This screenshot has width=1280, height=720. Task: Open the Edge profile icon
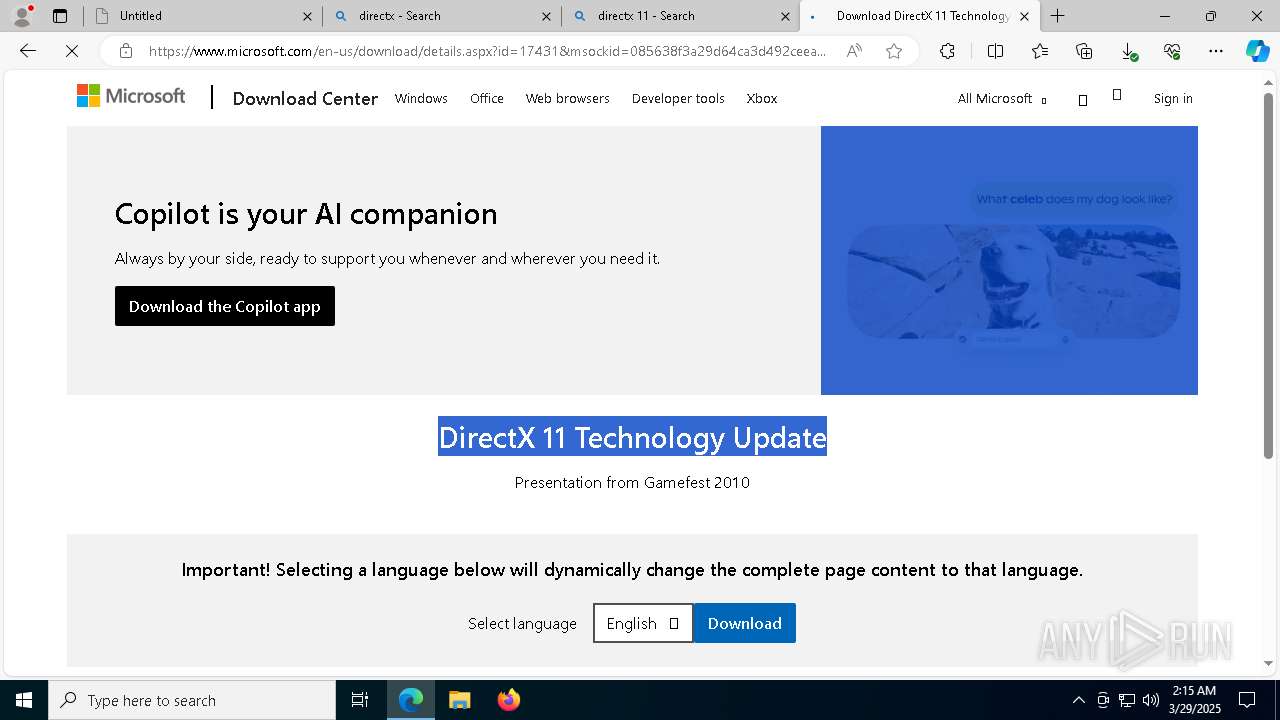pyautogui.click(x=22, y=16)
